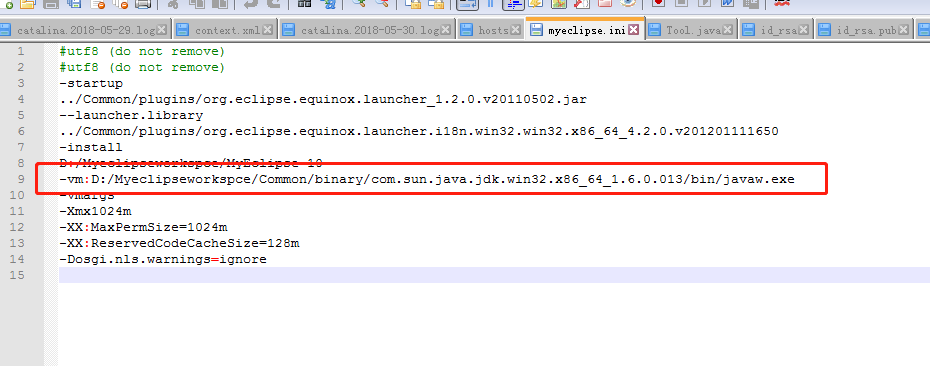Click the "--launcher.library" line
Viewport: 930px width, 366px height.
[x=131, y=115]
